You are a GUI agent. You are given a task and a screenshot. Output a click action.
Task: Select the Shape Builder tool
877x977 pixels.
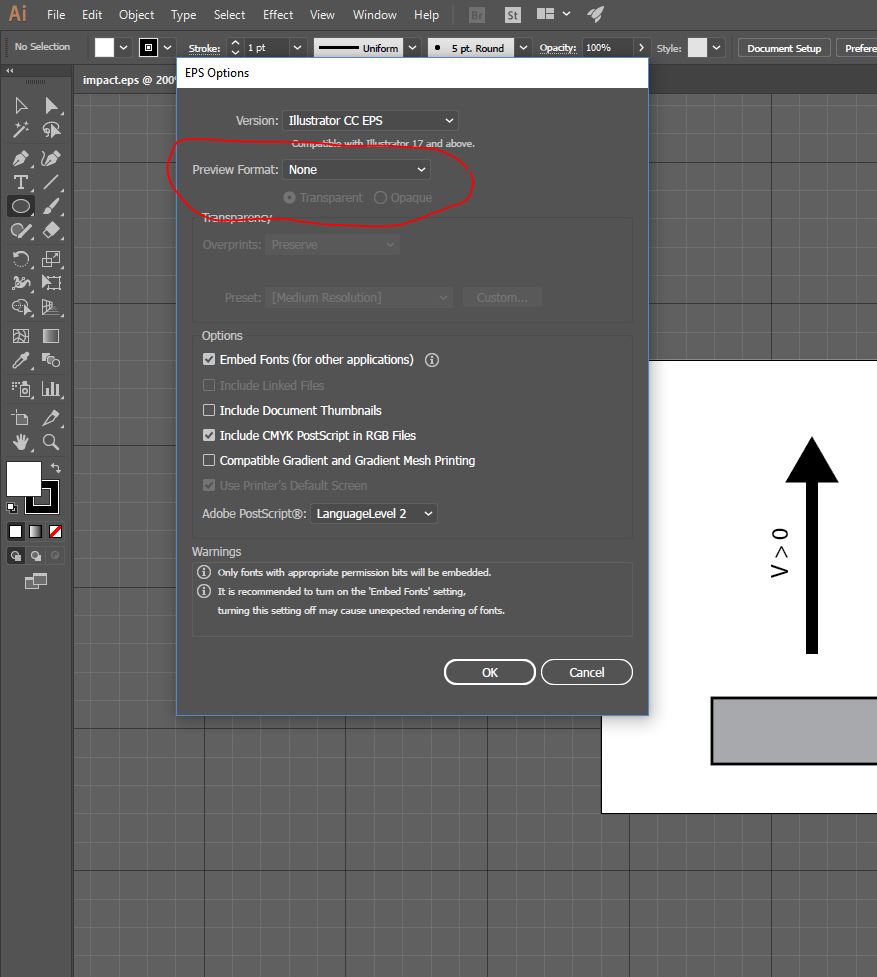[x=21, y=307]
